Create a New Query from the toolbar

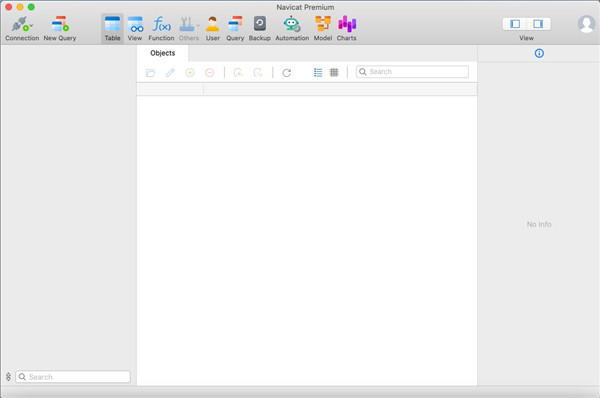[x=60, y=29]
